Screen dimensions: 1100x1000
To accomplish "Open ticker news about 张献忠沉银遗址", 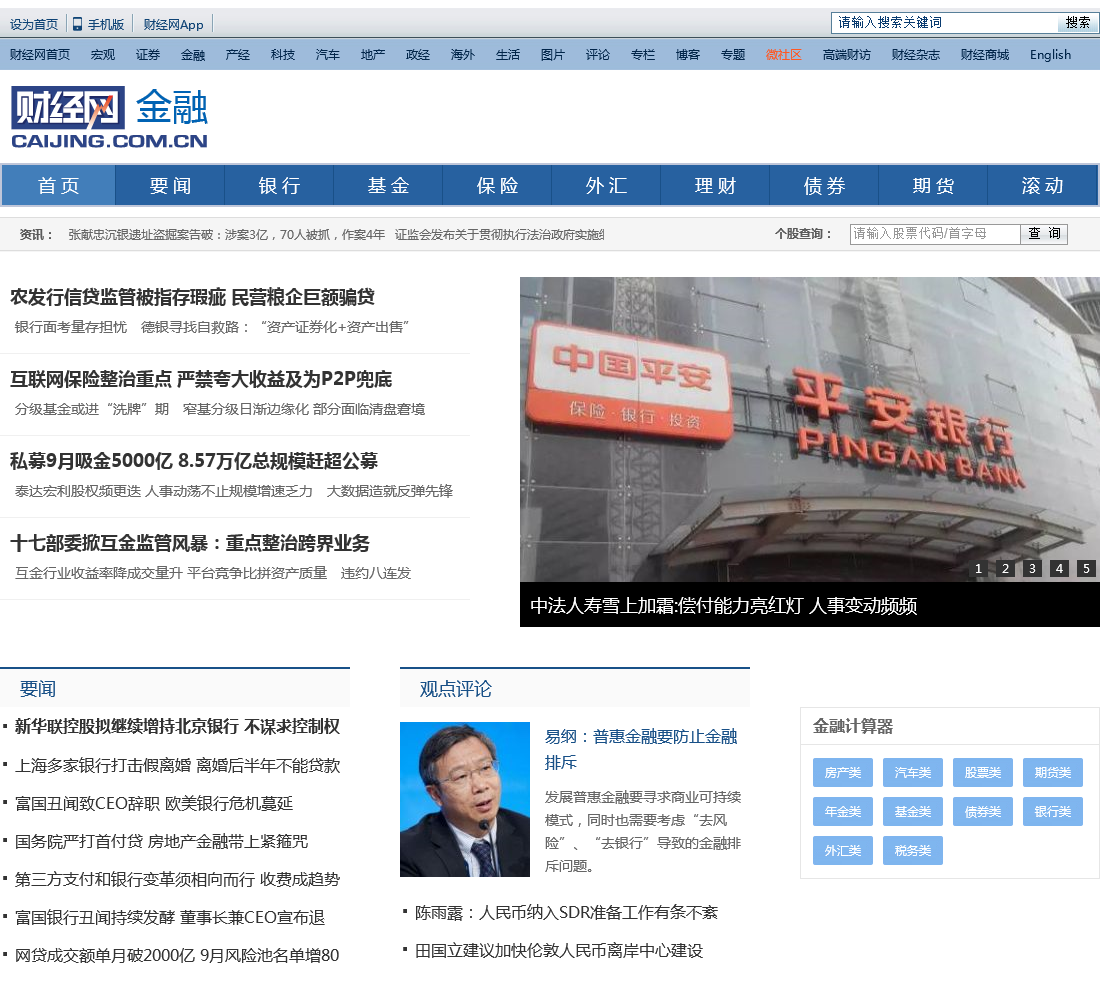I will (227, 234).
